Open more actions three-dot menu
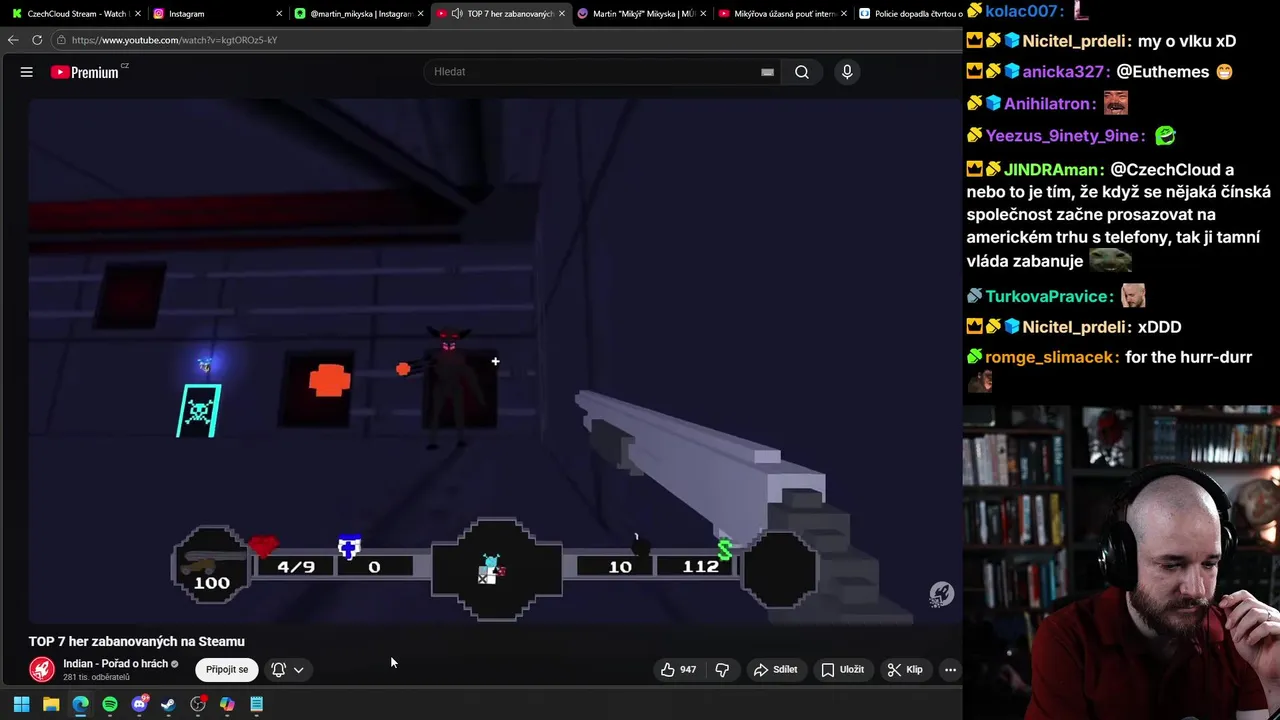 [950, 670]
